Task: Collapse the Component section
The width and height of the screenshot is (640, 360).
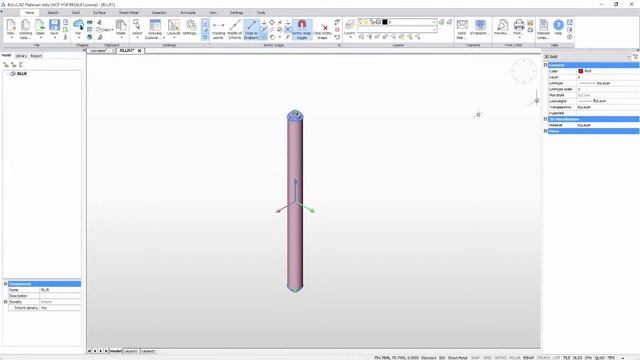Action: [x=5, y=284]
